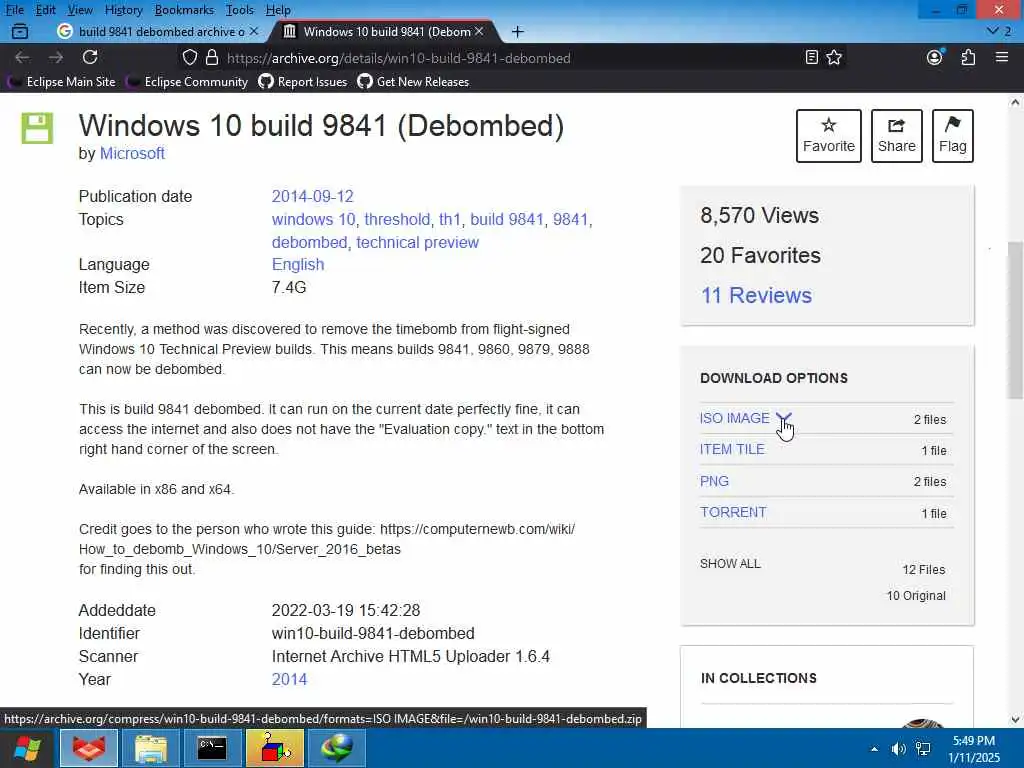Open volume control in tray
This screenshot has height=768, width=1024.
(x=899, y=749)
